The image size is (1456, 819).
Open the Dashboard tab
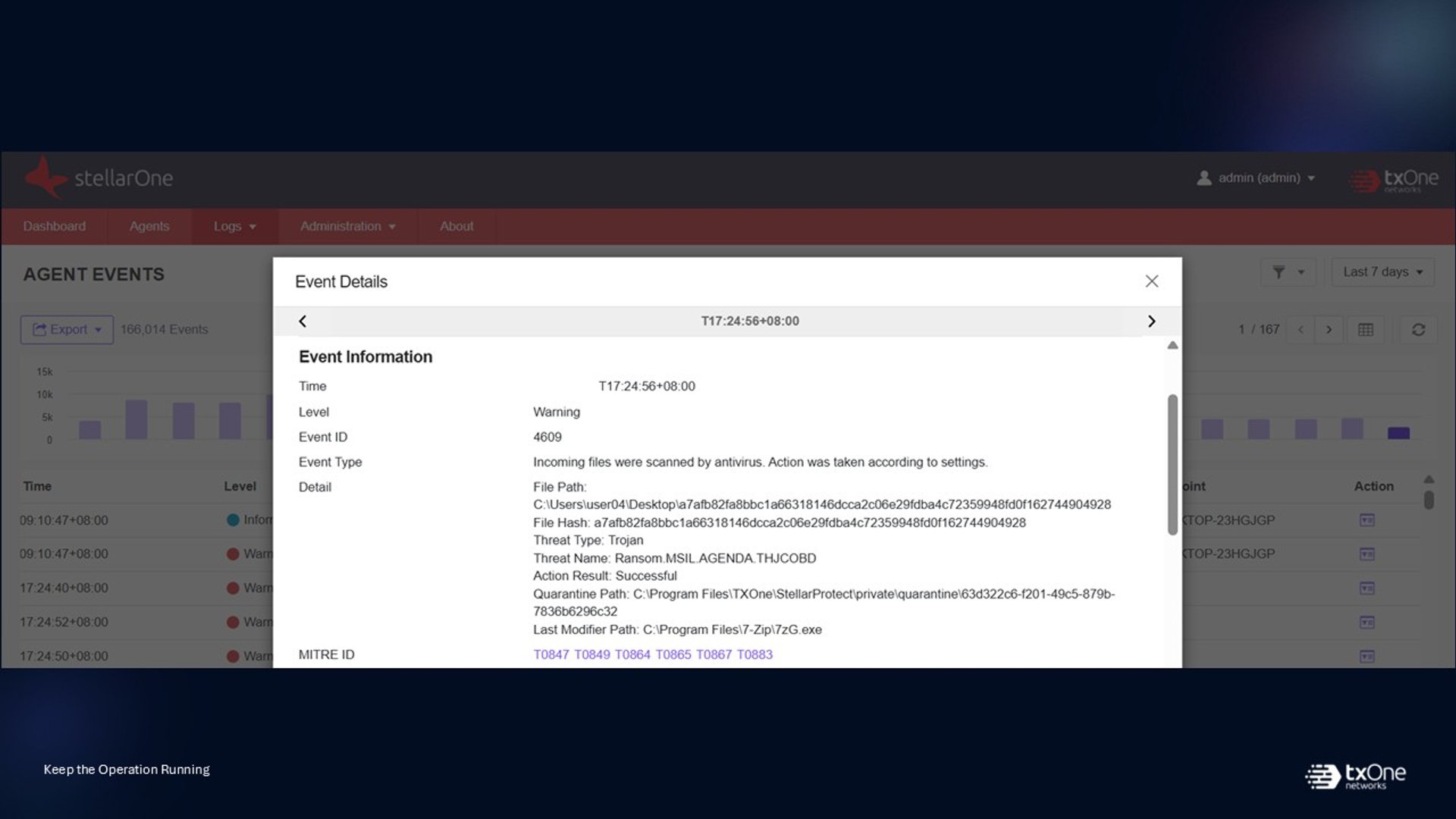pyautogui.click(x=55, y=227)
